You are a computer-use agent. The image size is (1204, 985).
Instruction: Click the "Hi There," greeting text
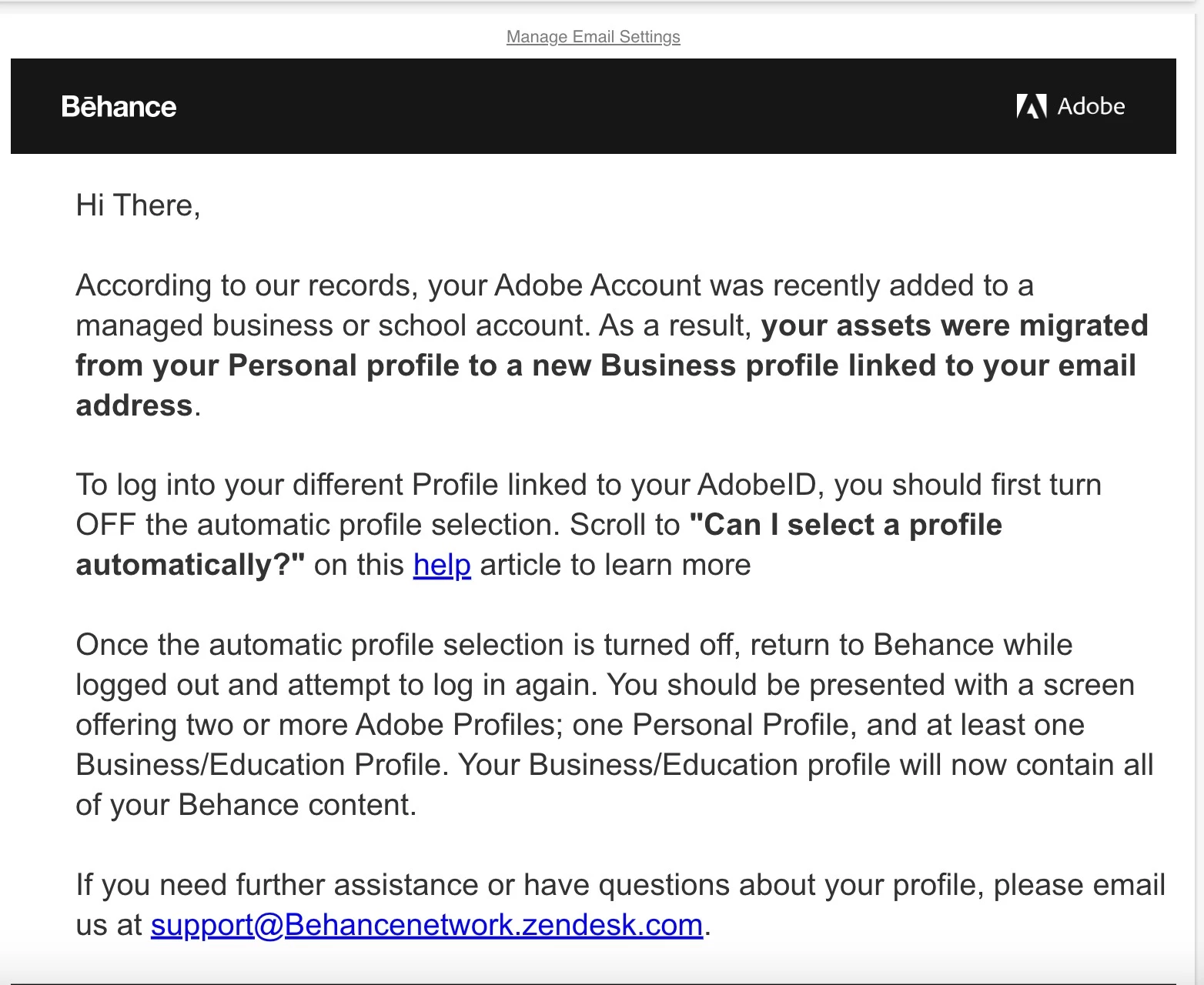138,205
